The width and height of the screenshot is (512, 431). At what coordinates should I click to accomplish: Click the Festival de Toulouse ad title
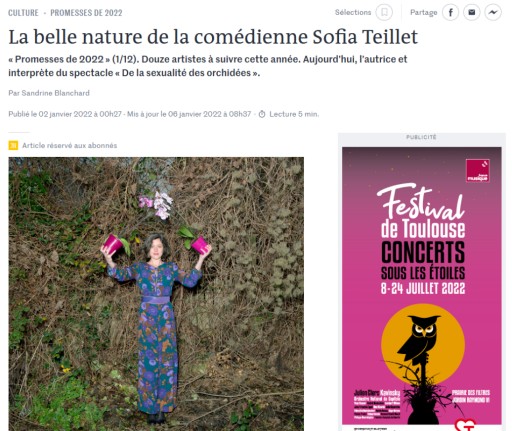(x=422, y=212)
